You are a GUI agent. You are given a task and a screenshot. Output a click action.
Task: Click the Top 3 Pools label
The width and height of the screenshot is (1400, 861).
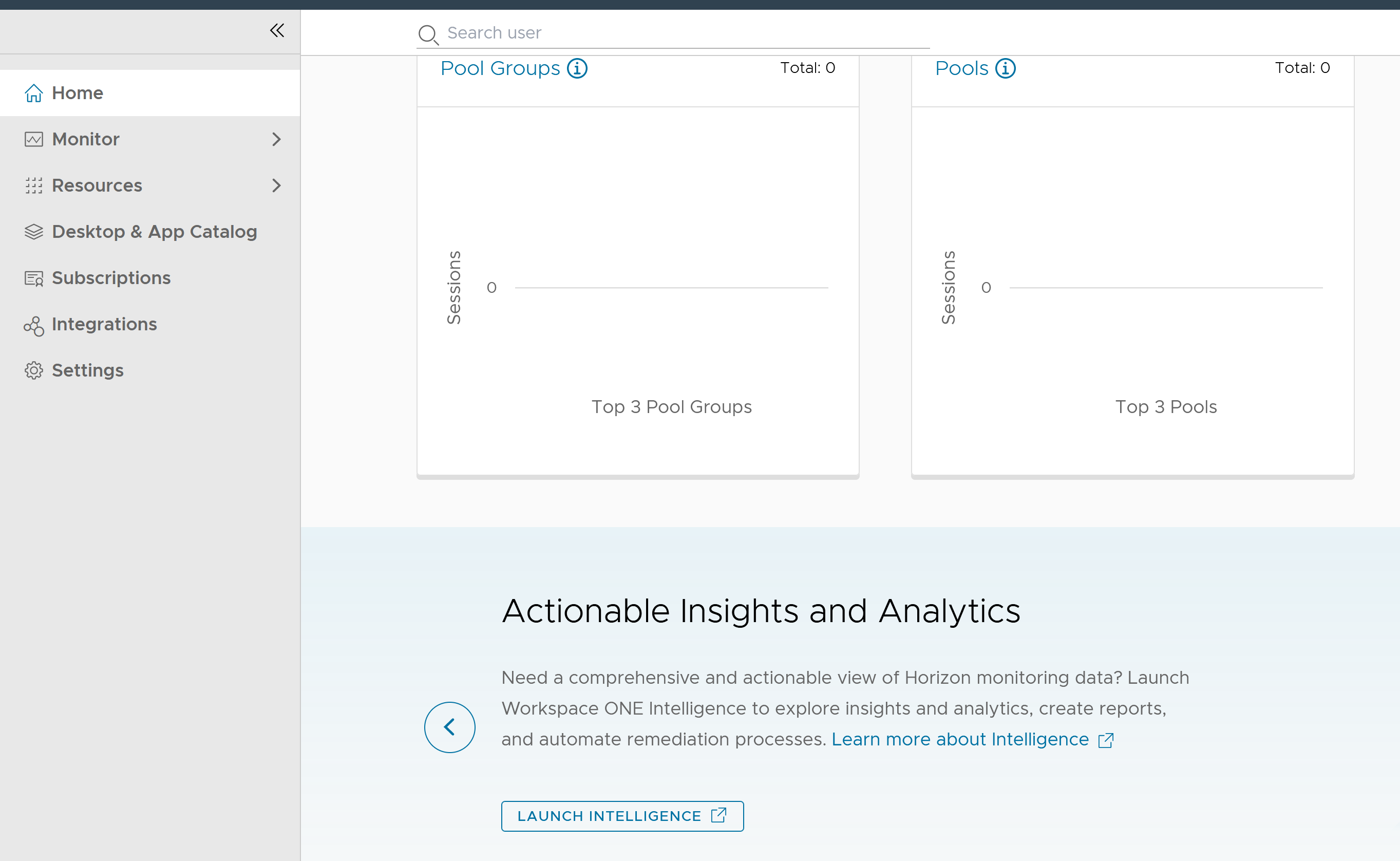tap(1166, 406)
